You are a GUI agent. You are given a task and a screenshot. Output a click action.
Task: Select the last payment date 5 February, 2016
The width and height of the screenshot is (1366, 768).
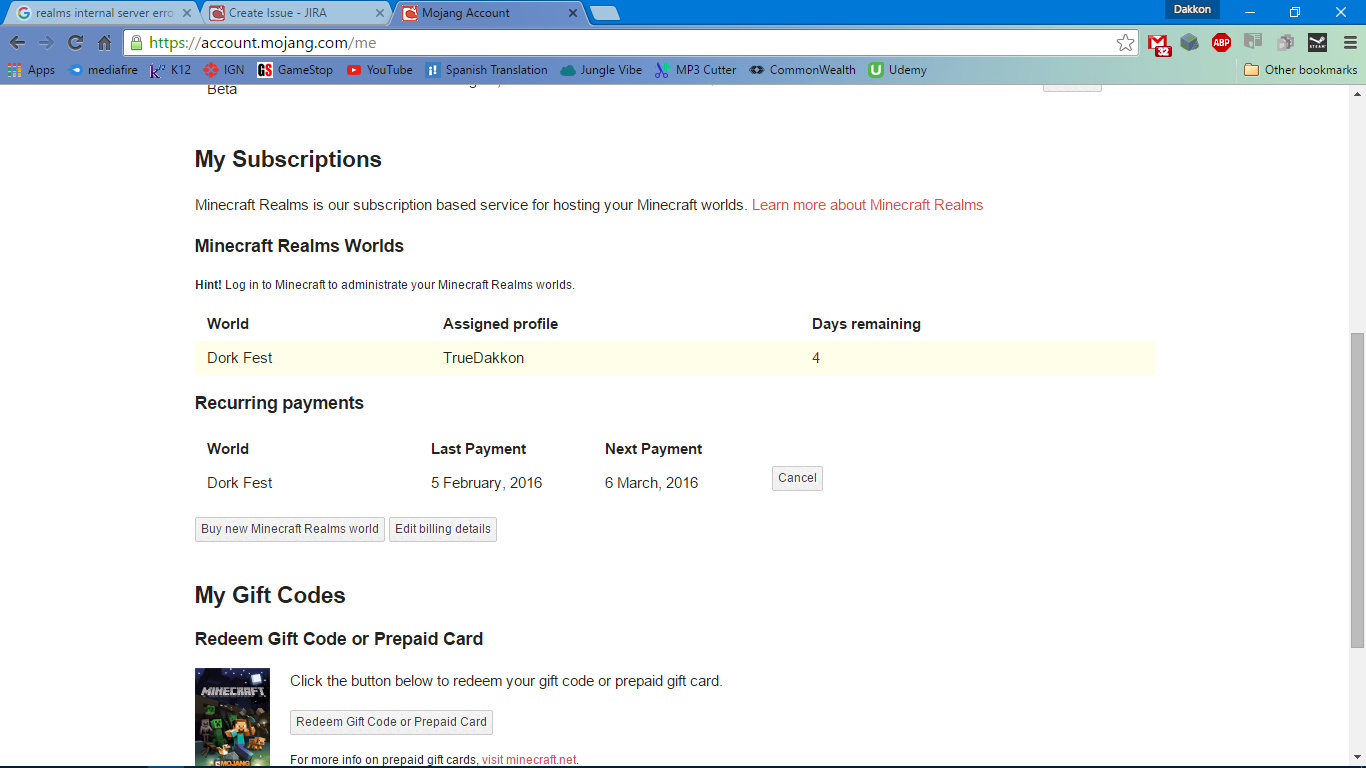(x=486, y=483)
